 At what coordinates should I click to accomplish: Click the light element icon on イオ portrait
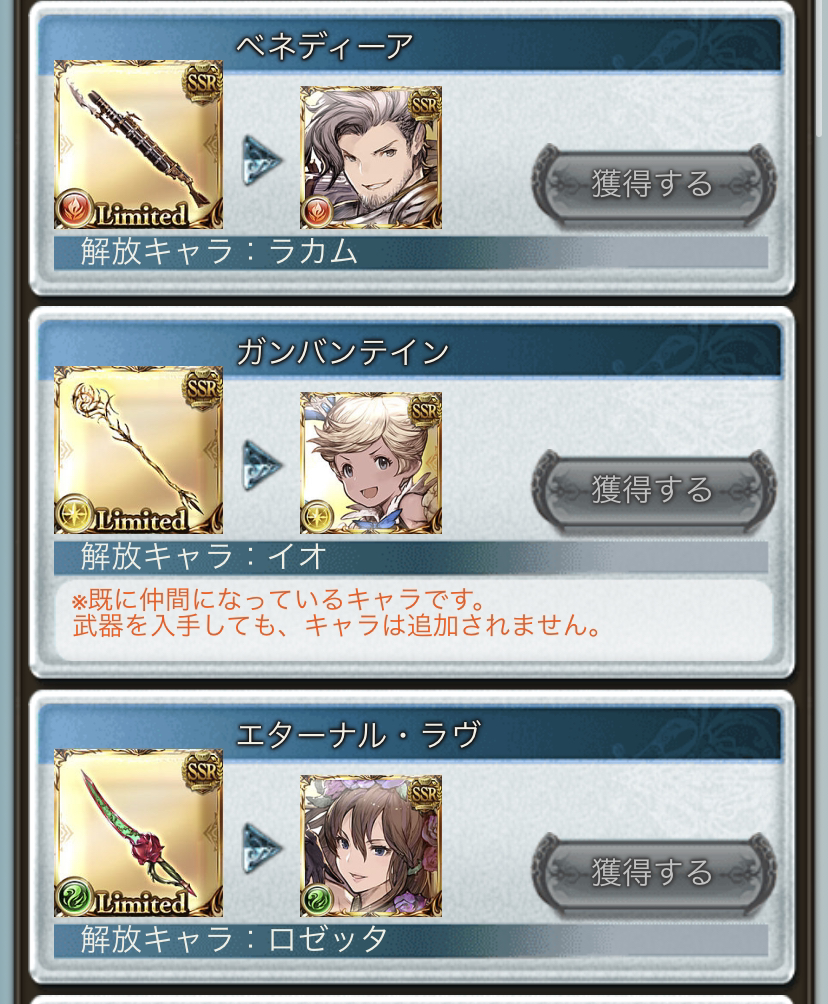pyautogui.click(x=317, y=517)
